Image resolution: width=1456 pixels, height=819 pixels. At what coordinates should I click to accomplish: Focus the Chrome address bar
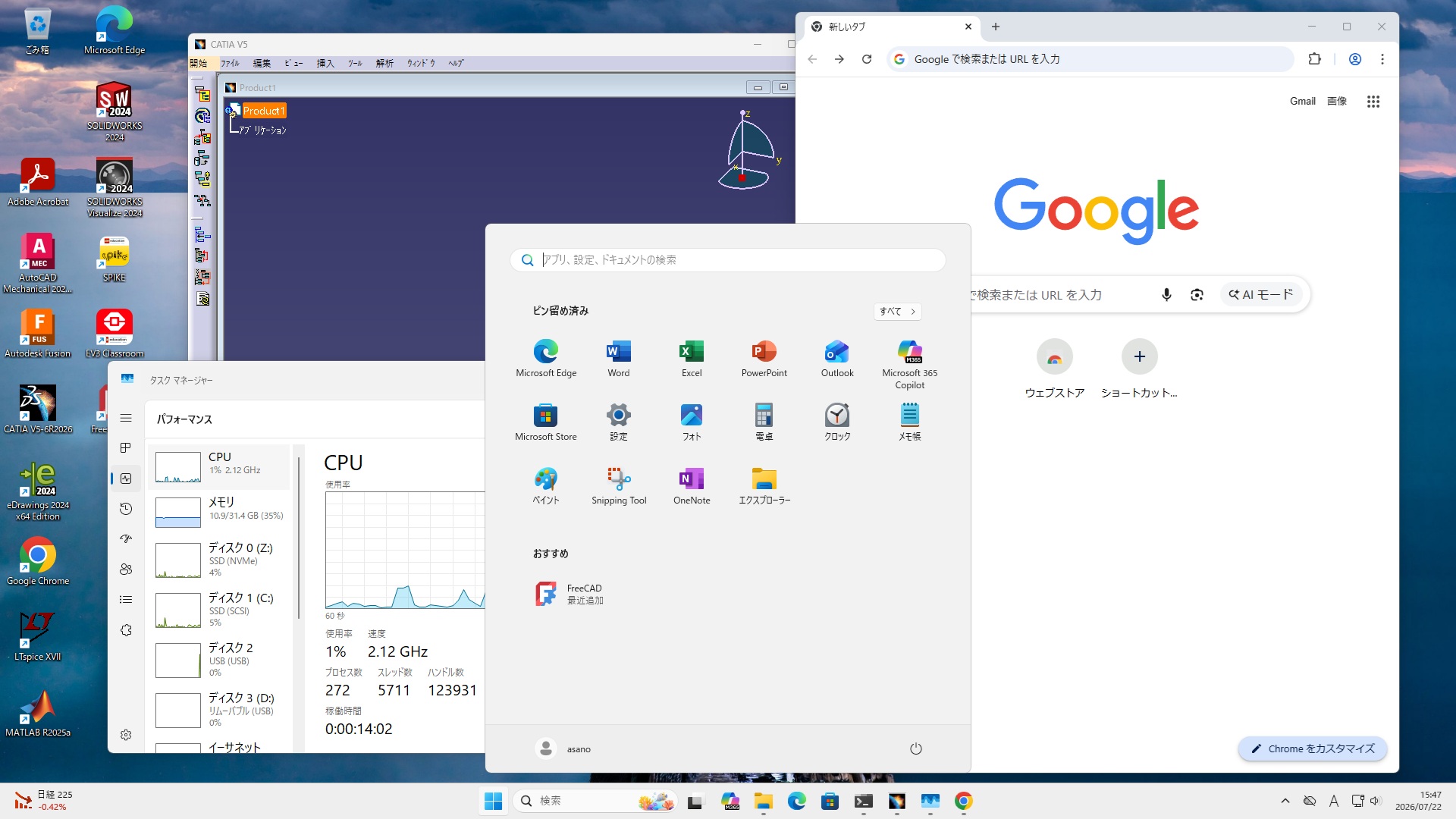pos(1092,59)
